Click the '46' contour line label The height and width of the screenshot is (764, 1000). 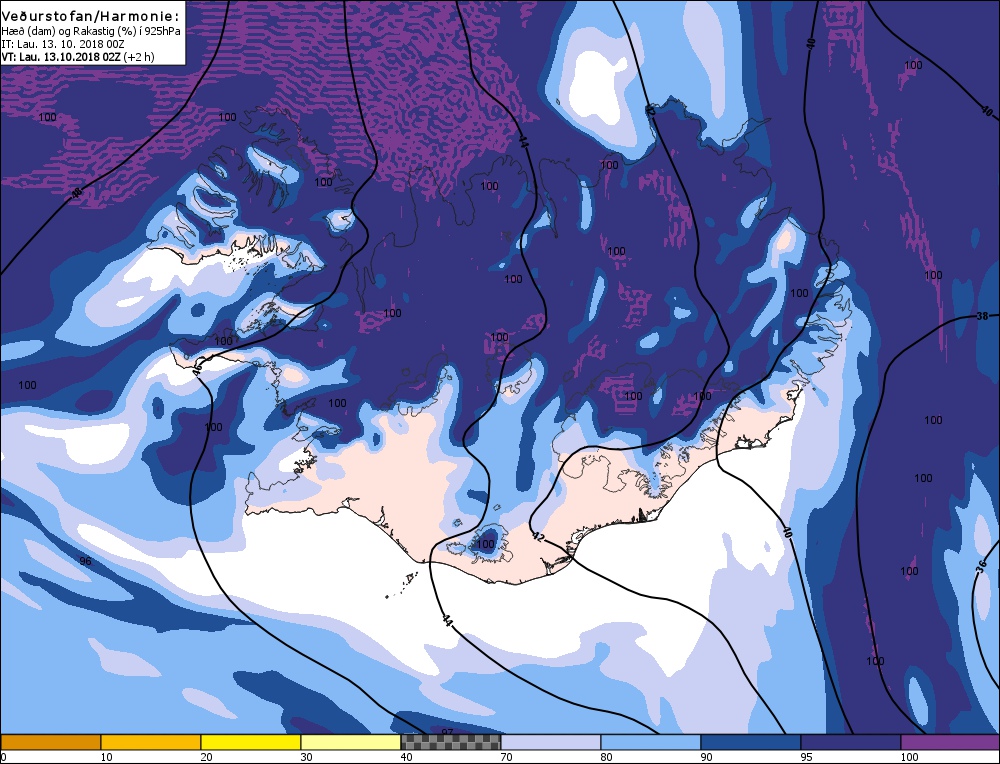[x=197, y=368]
